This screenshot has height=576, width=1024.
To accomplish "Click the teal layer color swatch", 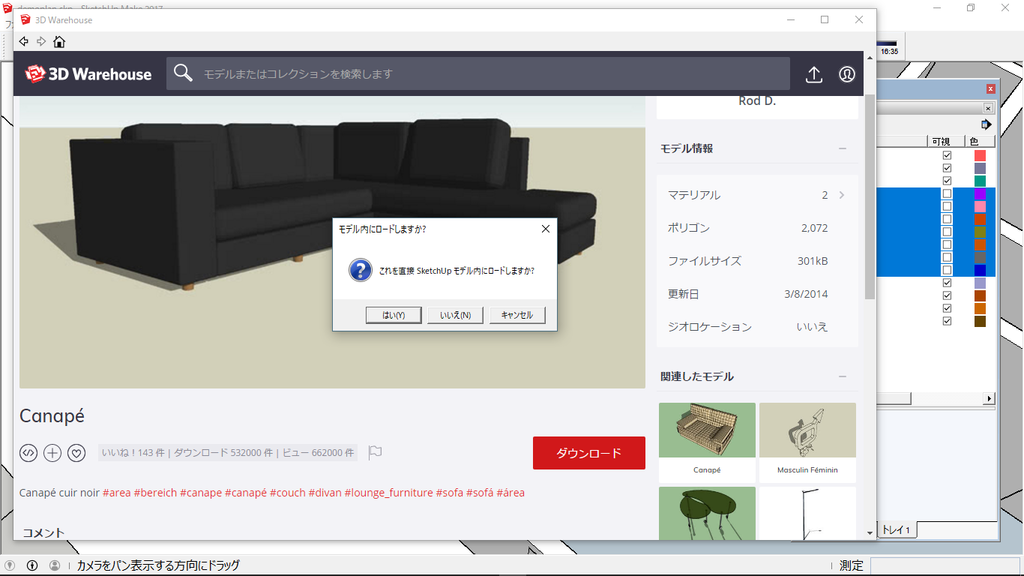I will (x=980, y=181).
